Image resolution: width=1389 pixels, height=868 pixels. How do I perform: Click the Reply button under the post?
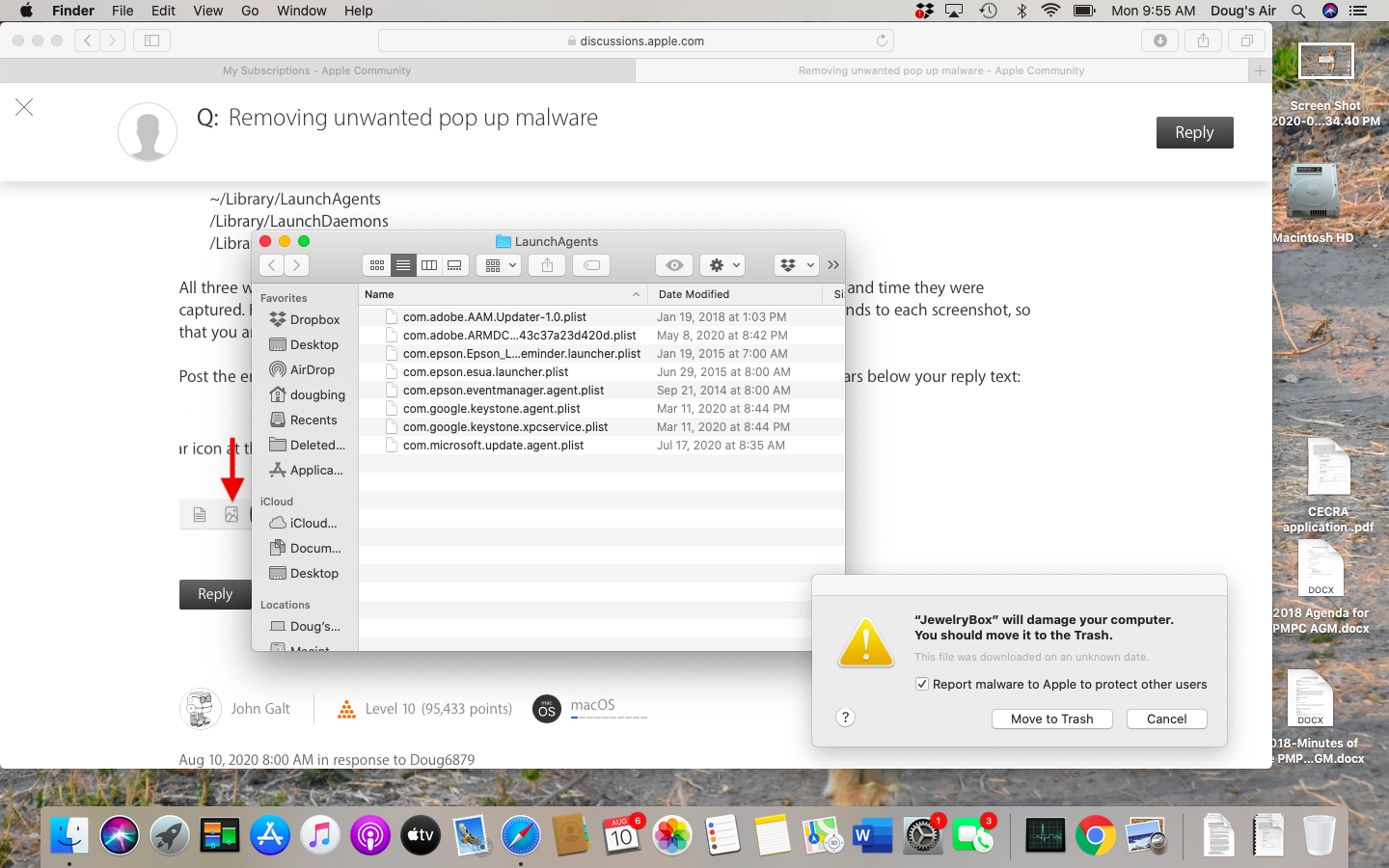point(215,594)
